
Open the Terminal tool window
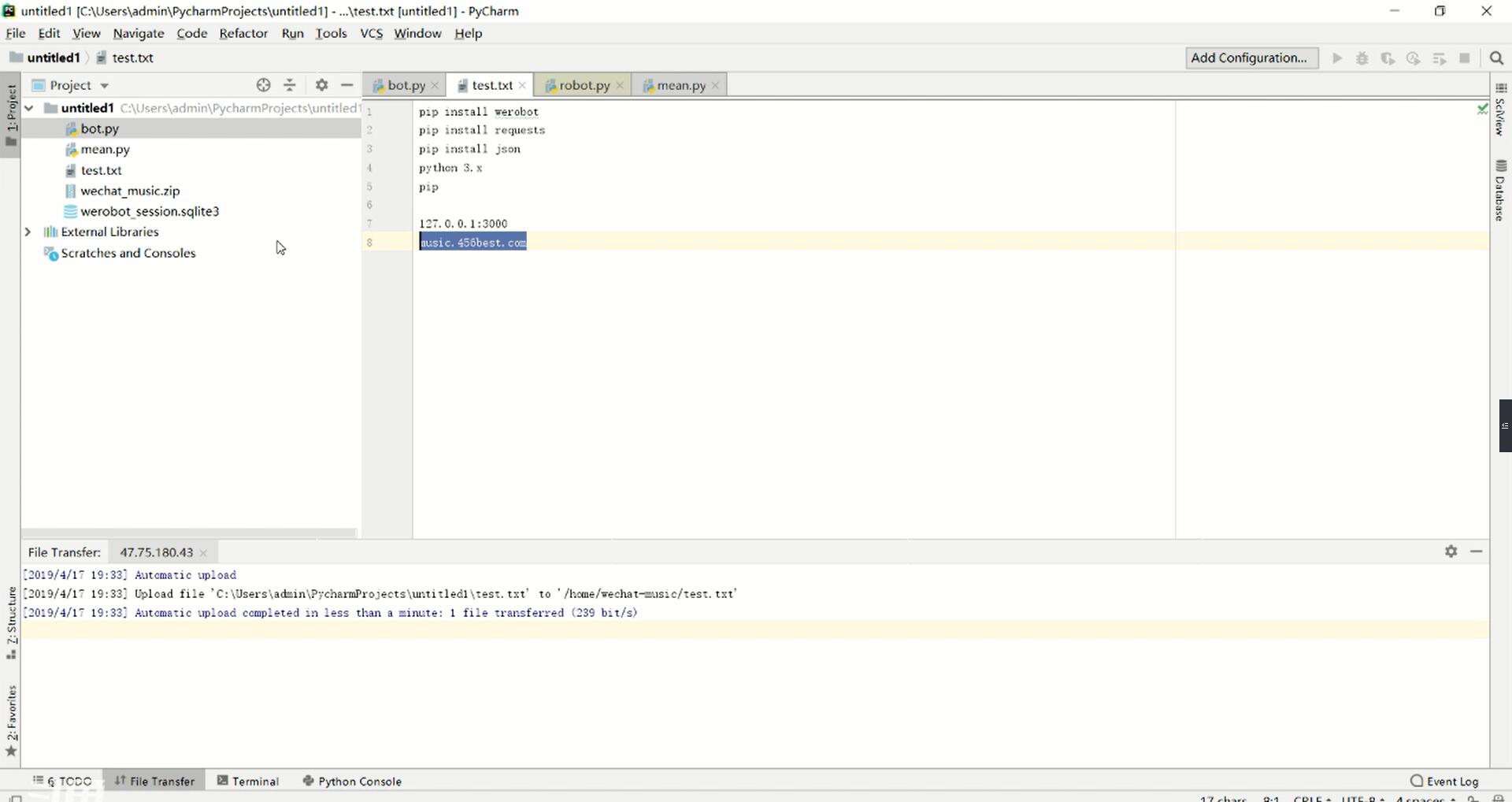tap(248, 781)
